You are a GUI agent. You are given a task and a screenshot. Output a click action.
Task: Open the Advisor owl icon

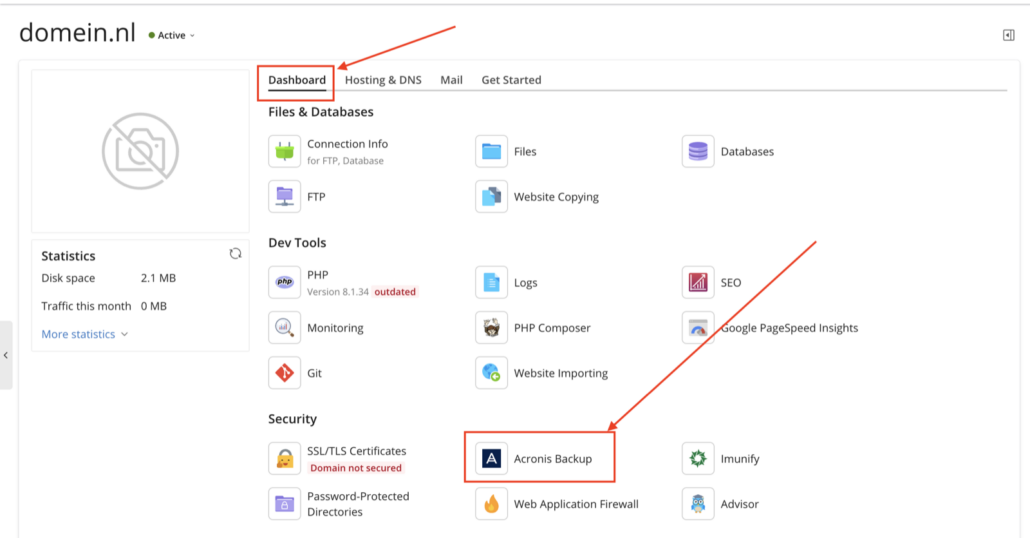698,504
